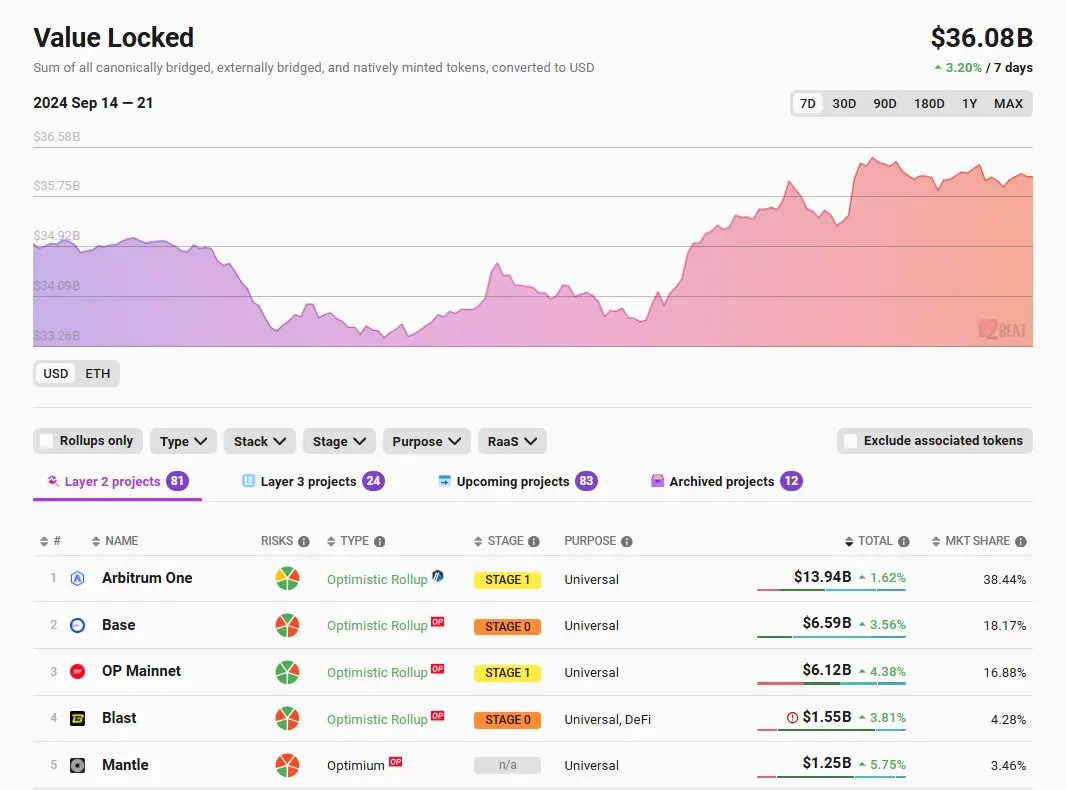1066x790 pixels.
Task: Open the RaaS filter dropdown
Action: click(x=512, y=441)
